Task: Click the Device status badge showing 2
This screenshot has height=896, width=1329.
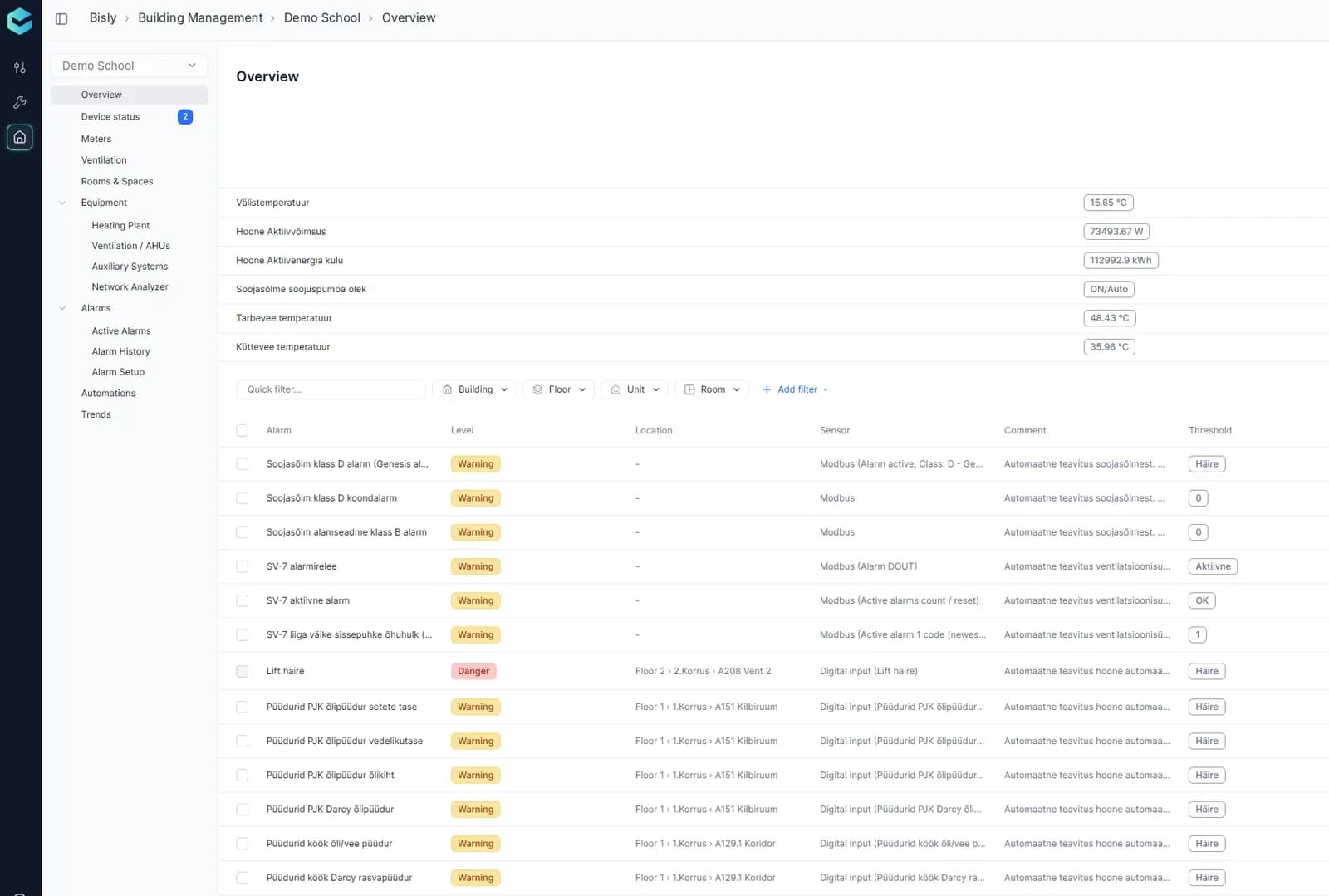Action: pyautogui.click(x=185, y=117)
